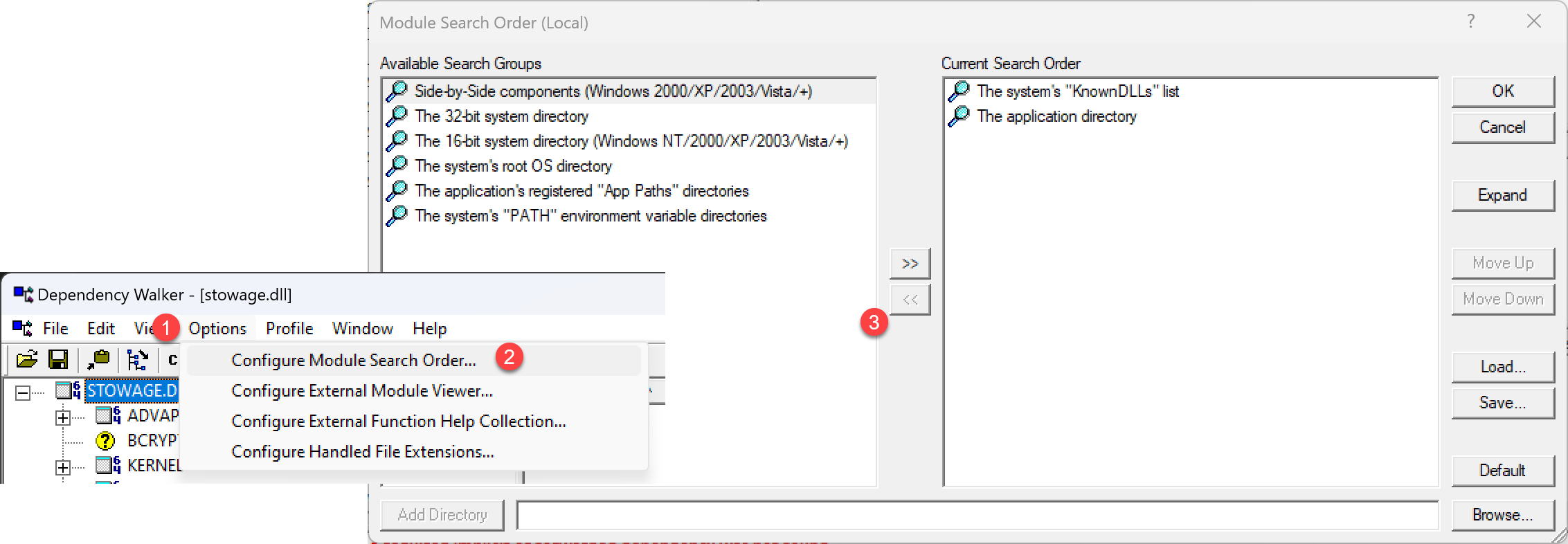The width and height of the screenshot is (1568, 544).
Task: Open the Help menu
Action: pos(430,328)
